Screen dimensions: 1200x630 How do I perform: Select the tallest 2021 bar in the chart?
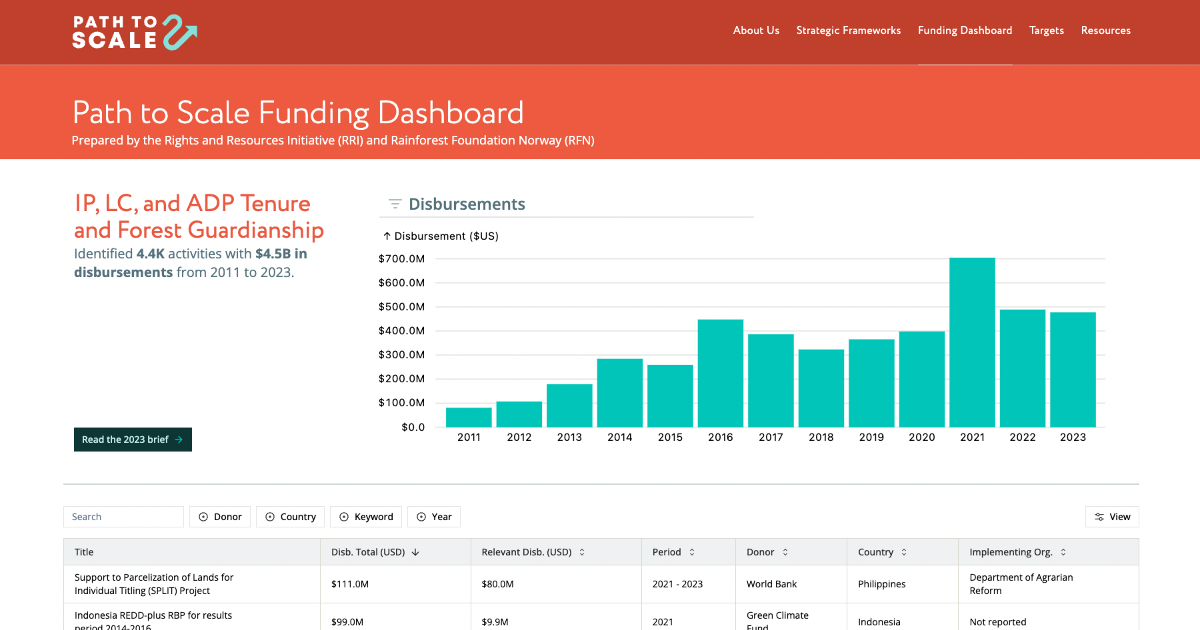point(971,340)
